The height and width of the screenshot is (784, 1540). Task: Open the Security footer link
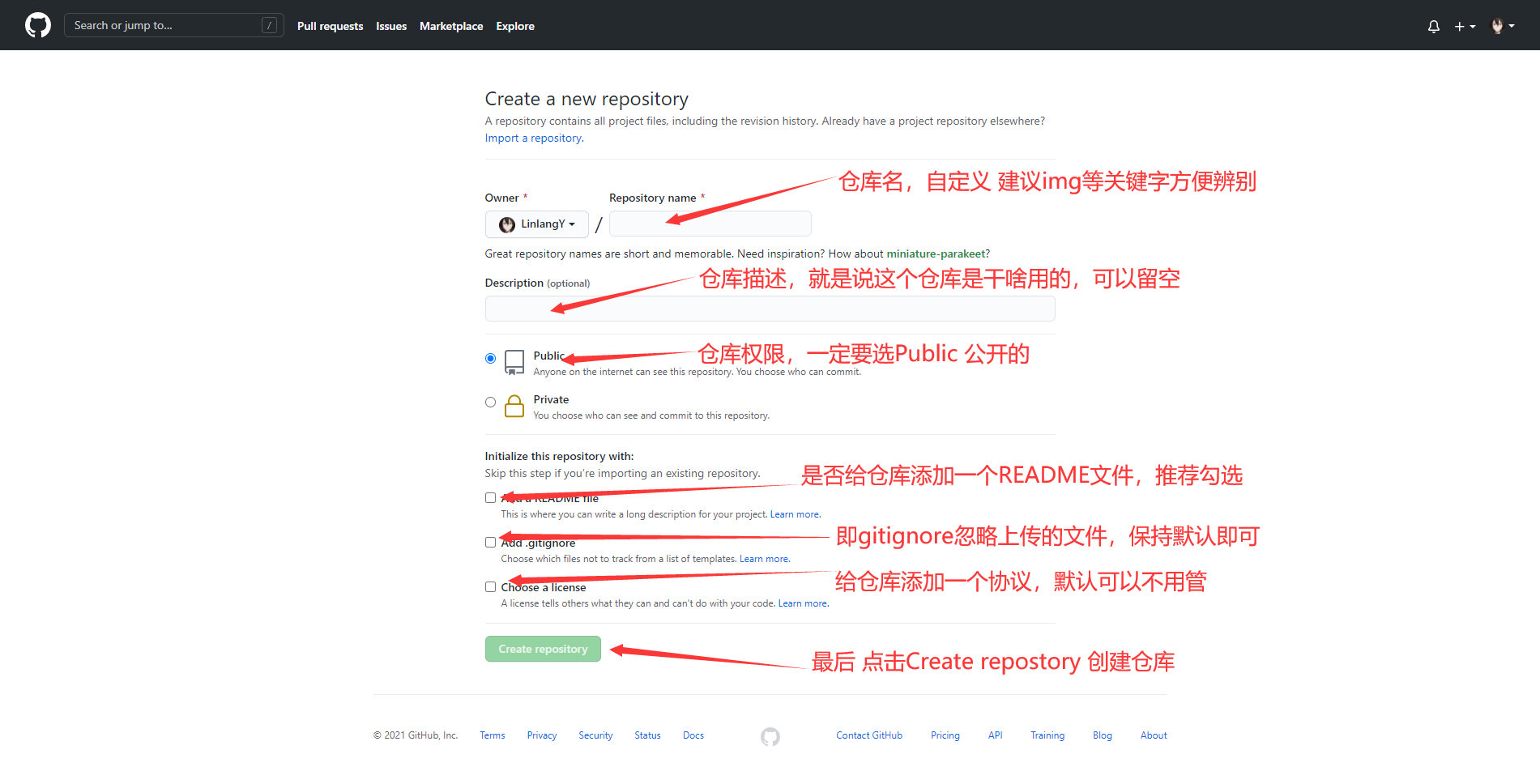pos(595,735)
